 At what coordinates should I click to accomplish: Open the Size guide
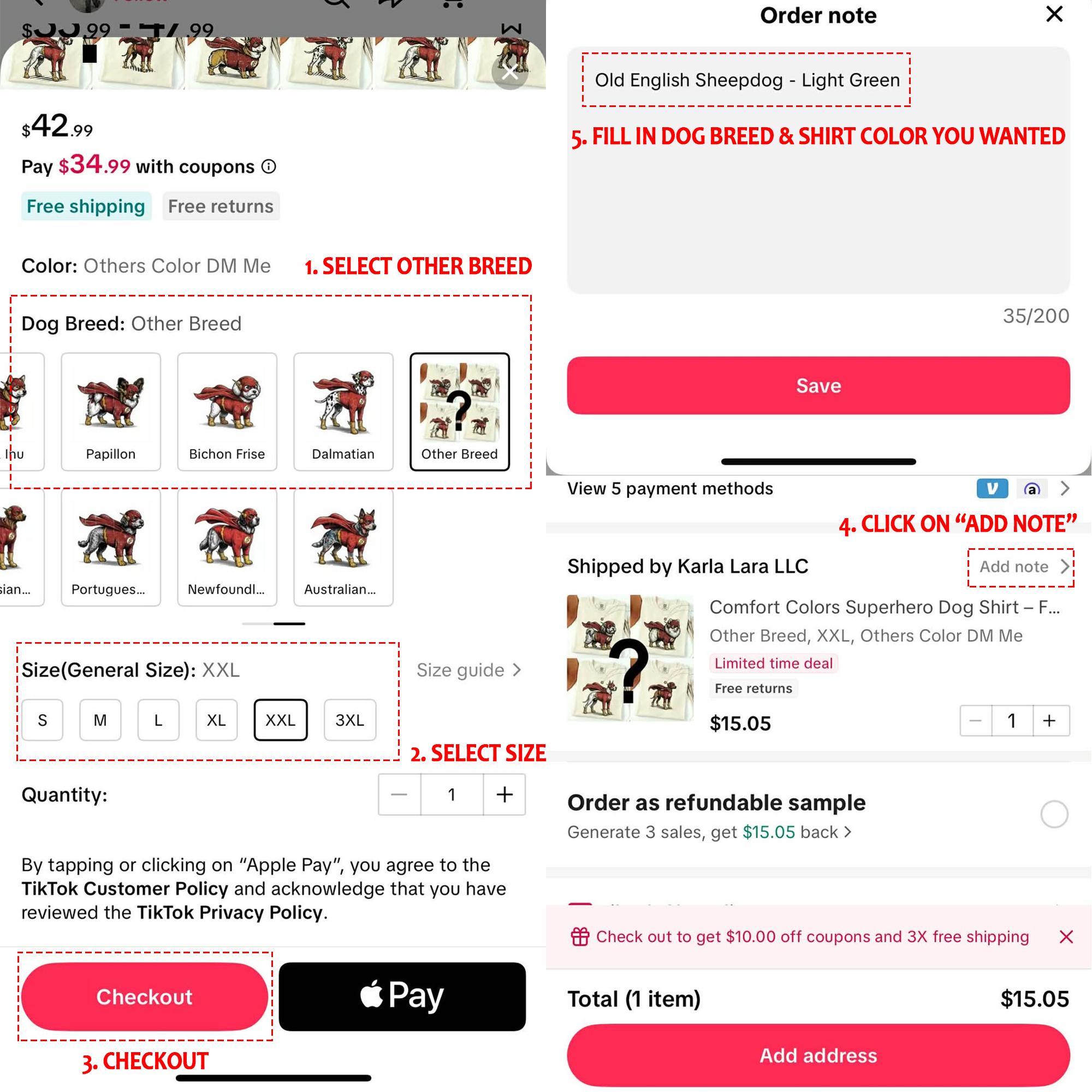468,670
